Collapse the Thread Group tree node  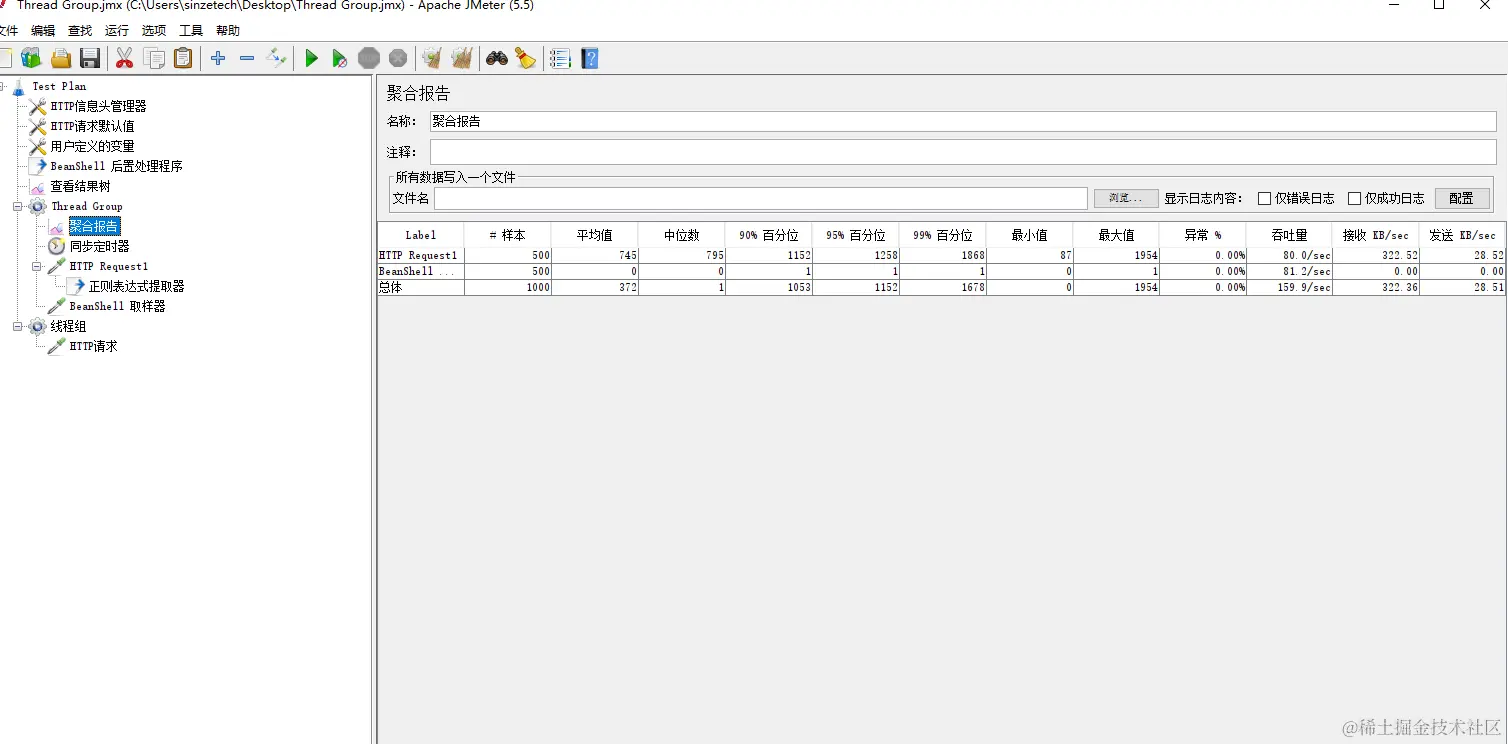pos(18,206)
